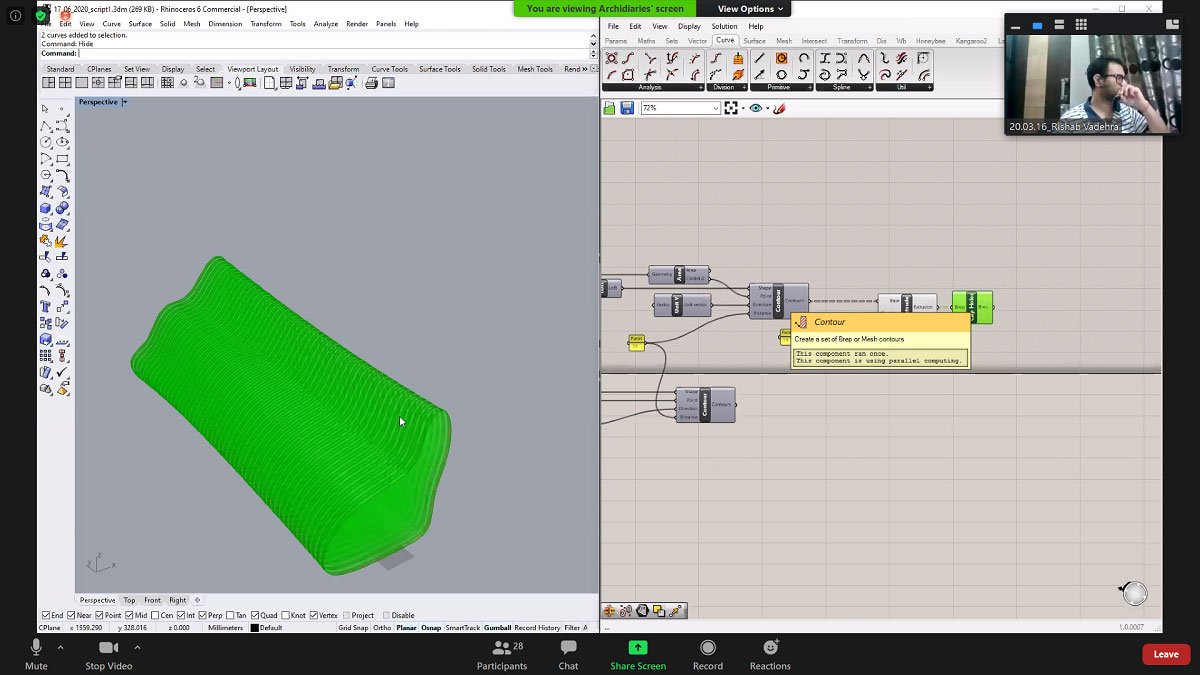Click the Geometry parameter node near Area component
This screenshot has height=675, width=1200.
click(x=662, y=273)
